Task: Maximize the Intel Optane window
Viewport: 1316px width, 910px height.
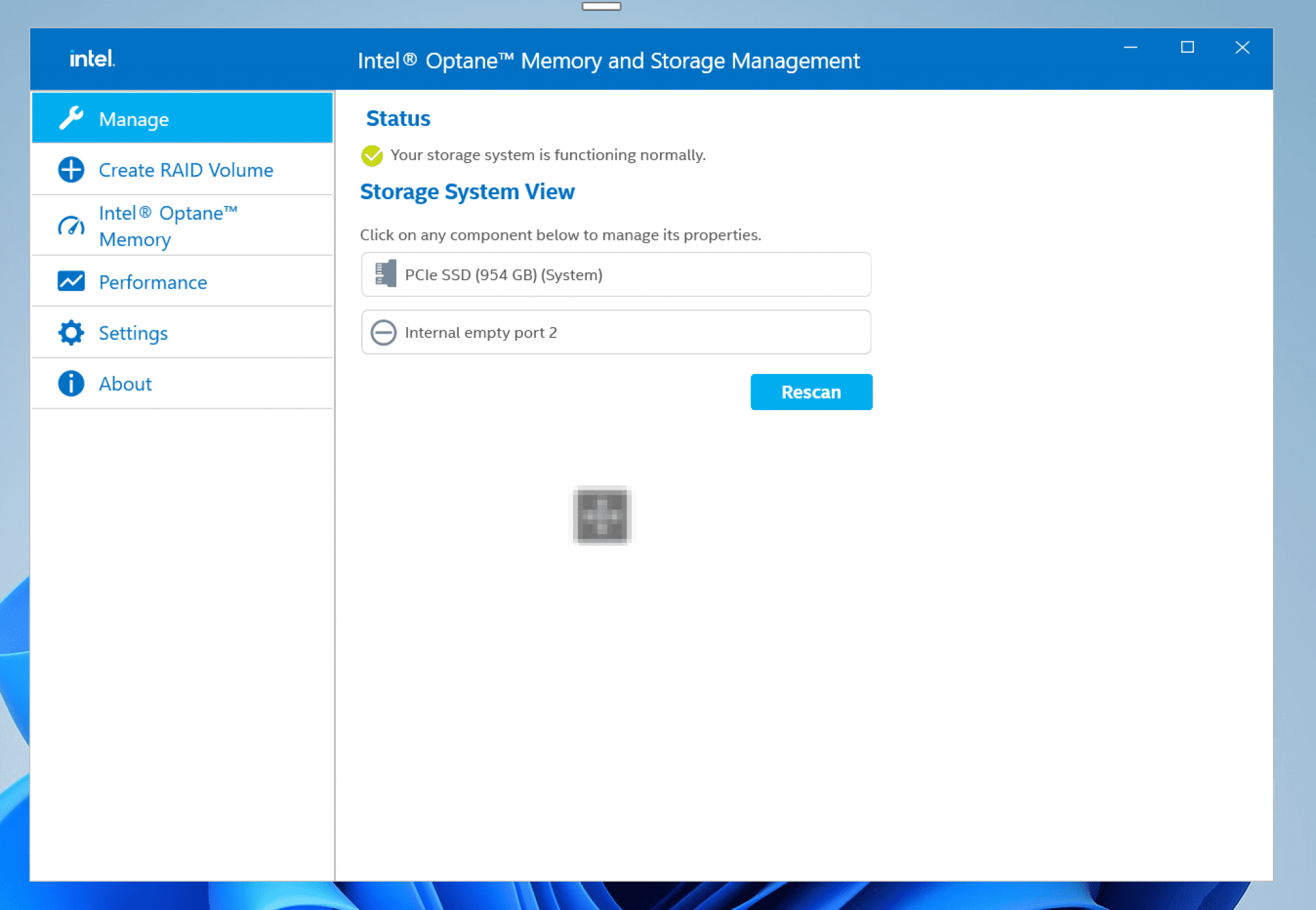Action: pos(1187,48)
